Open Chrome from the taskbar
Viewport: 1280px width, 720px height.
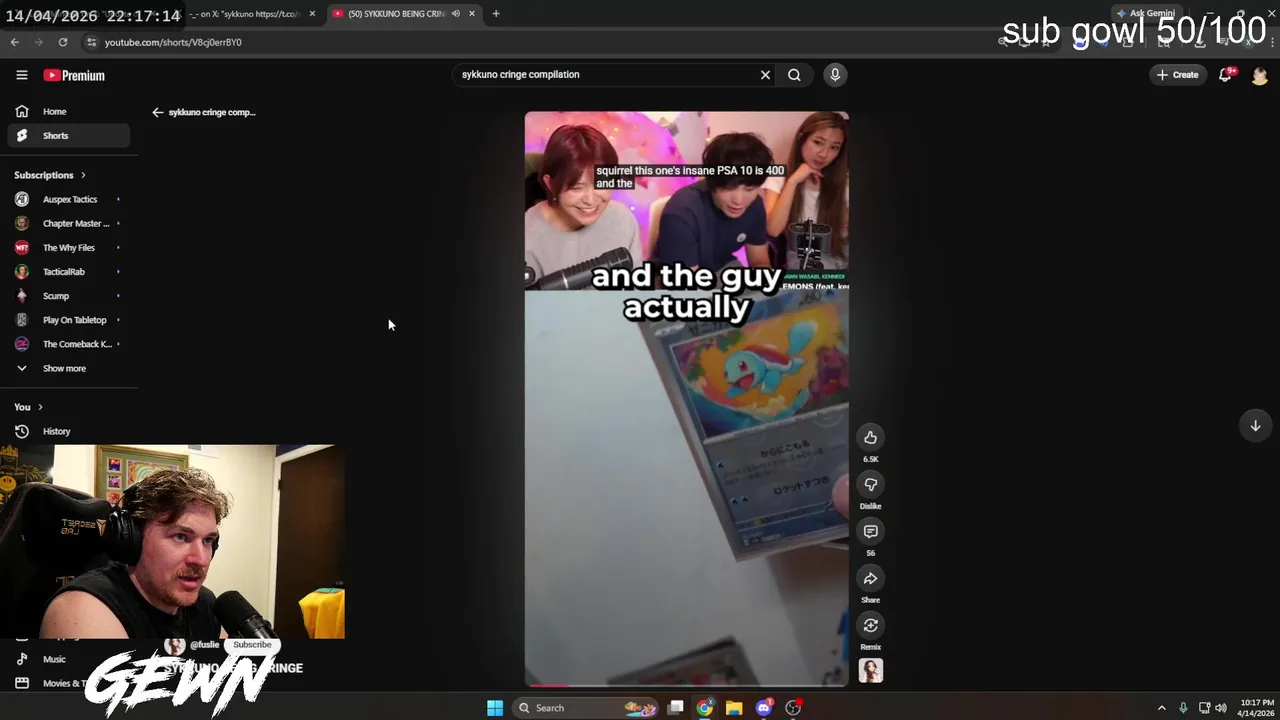[x=705, y=708]
